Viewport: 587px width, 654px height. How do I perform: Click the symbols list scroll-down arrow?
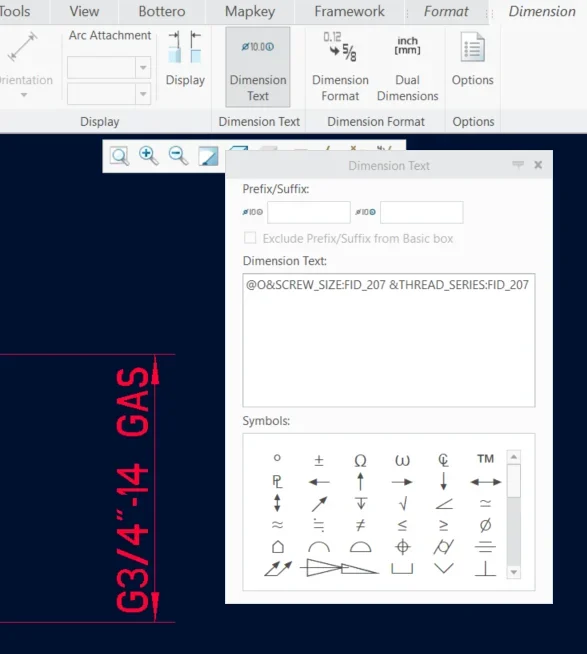[x=514, y=572]
